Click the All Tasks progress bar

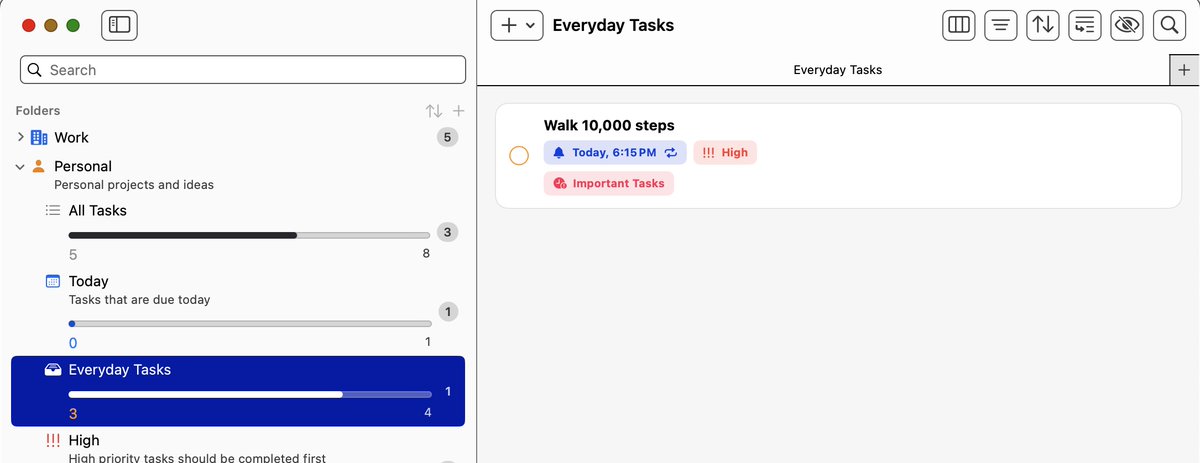click(x=250, y=235)
